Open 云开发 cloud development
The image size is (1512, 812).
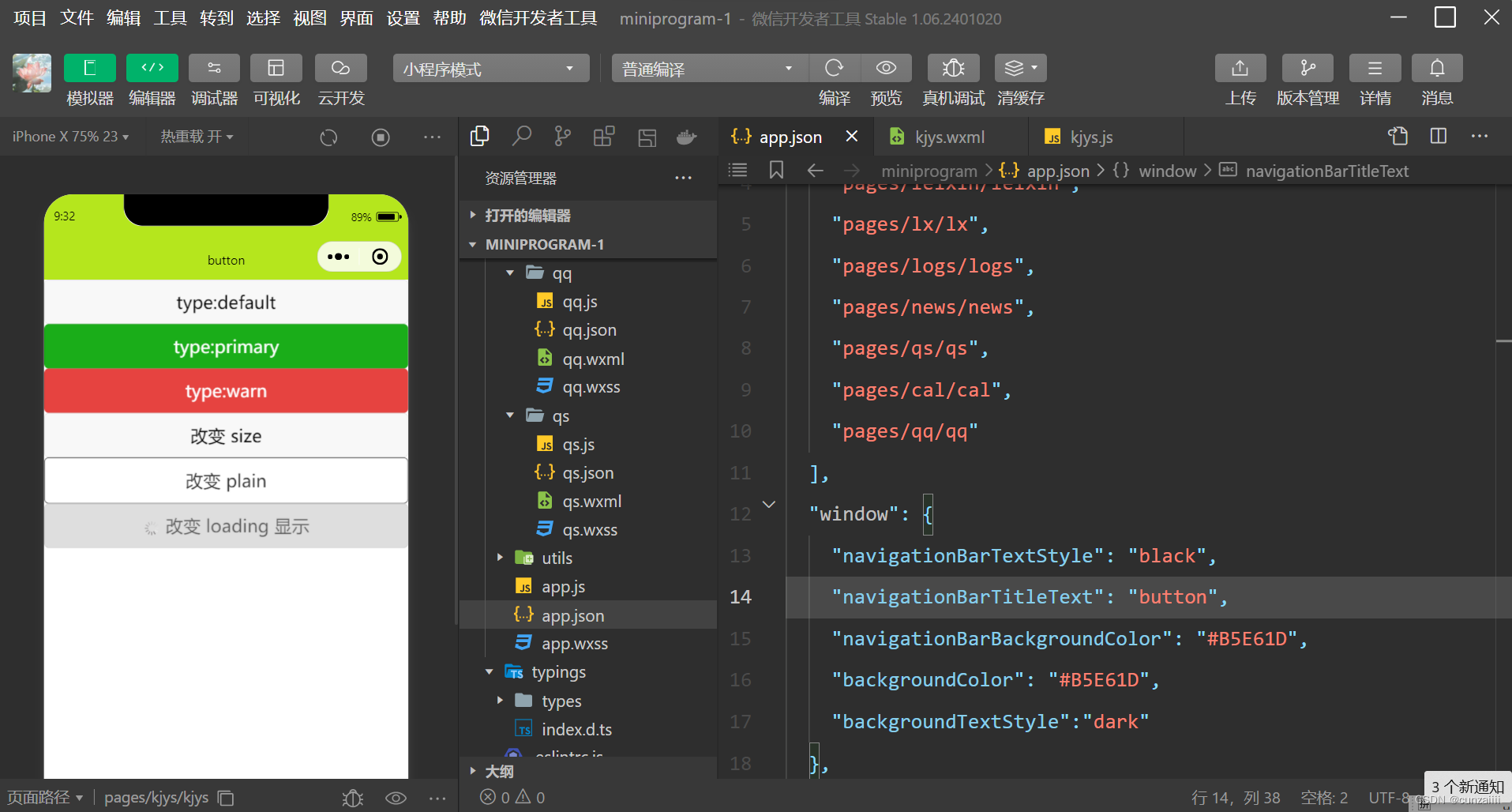coord(340,68)
